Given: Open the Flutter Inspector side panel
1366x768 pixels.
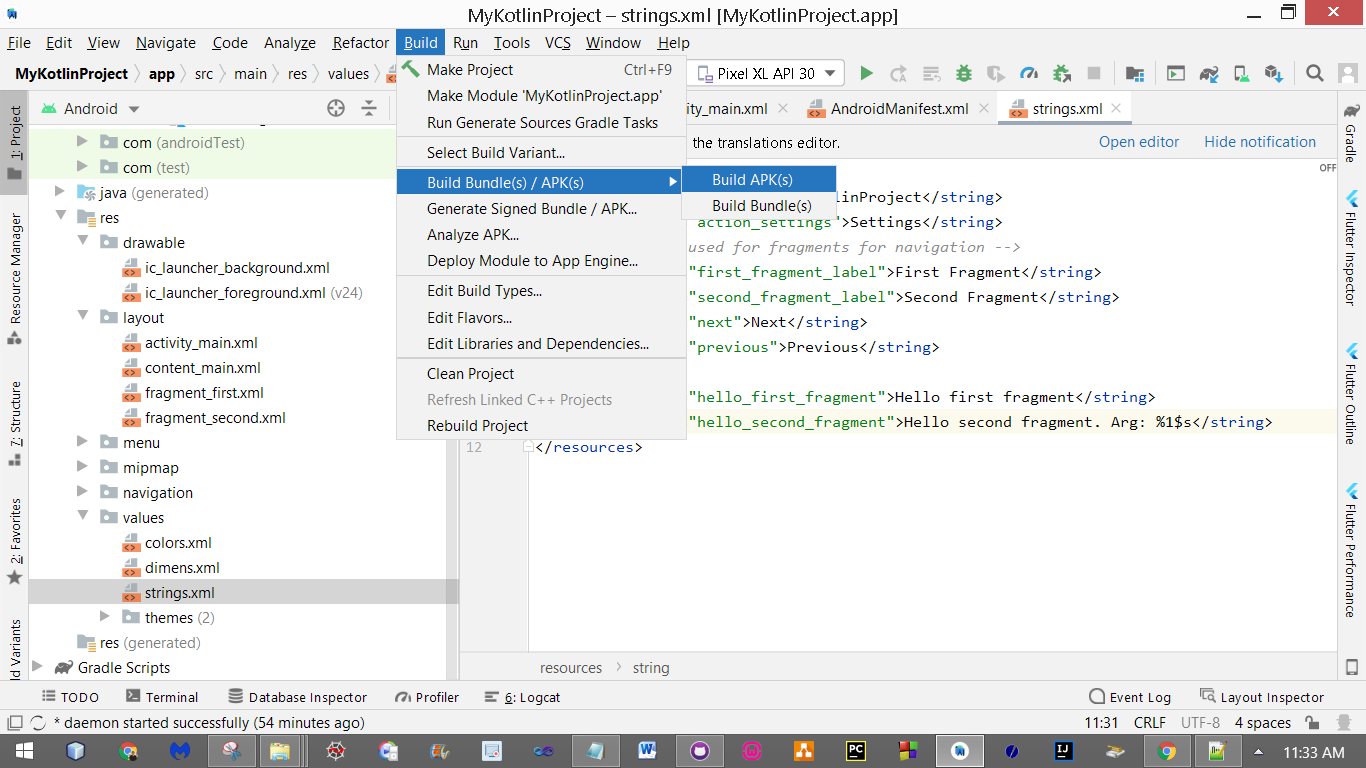Looking at the screenshot, I should pyautogui.click(x=1351, y=248).
